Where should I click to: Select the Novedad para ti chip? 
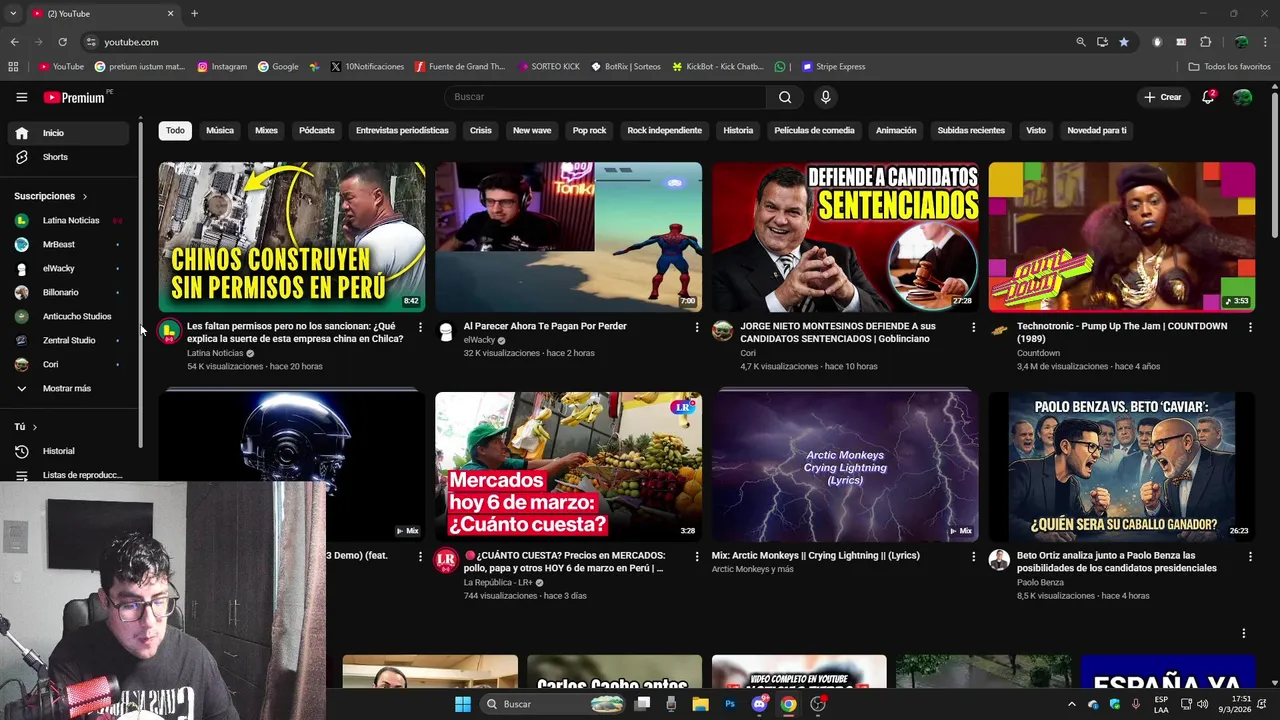tap(1096, 130)
